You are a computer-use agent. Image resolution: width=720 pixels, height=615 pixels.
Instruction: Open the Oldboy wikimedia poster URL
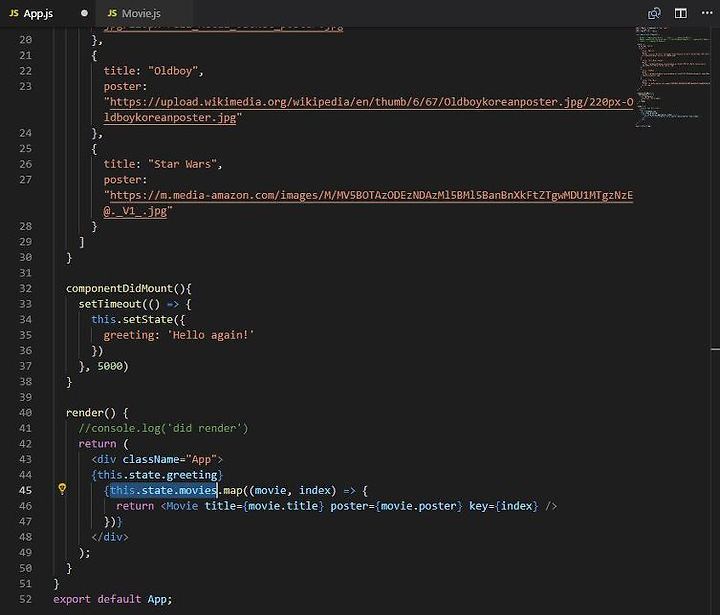[368, 109]
